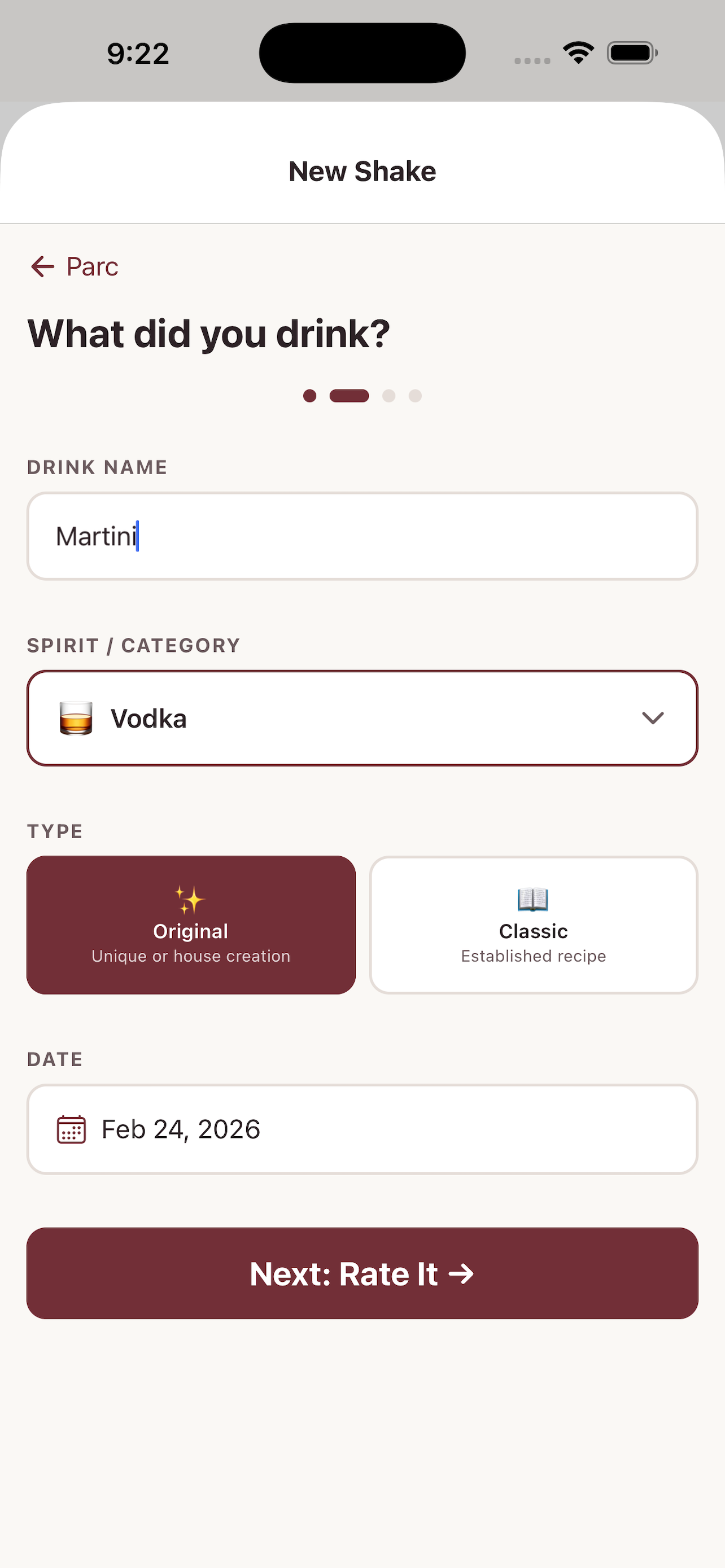725x1568 pixels.
Task: Tap the last progress indicator dot
Action: [x=415, y=396]
